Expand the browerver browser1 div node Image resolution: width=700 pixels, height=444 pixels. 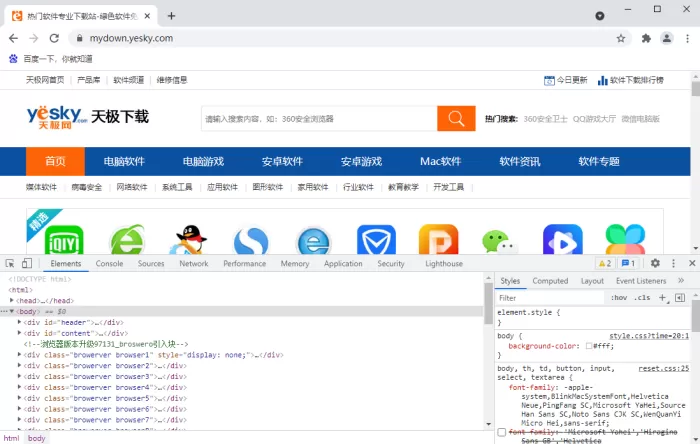pyautogui.click(x=19, y=354)
